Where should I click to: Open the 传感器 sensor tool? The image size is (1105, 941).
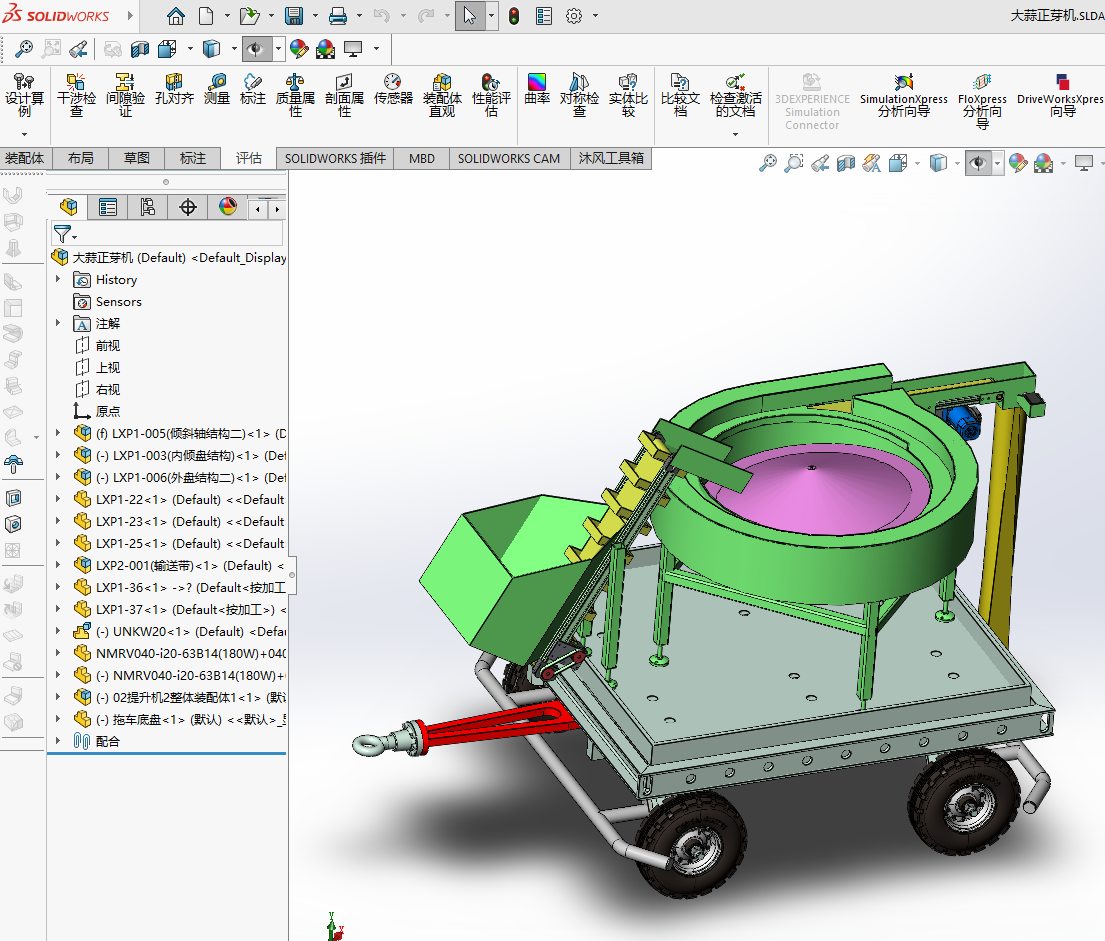pos(393,90)
